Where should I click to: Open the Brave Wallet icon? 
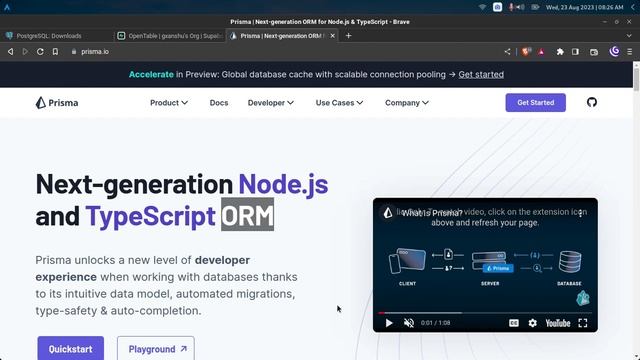(x=594, y=52)
